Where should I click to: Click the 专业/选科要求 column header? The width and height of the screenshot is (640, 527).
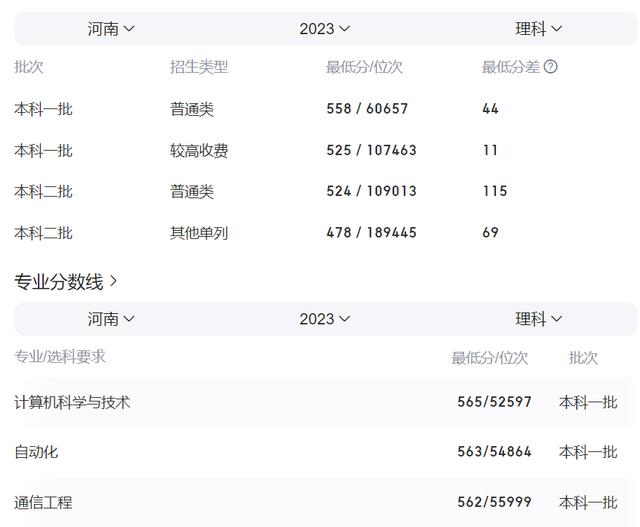pyautogui.click(x=60, y=356)
